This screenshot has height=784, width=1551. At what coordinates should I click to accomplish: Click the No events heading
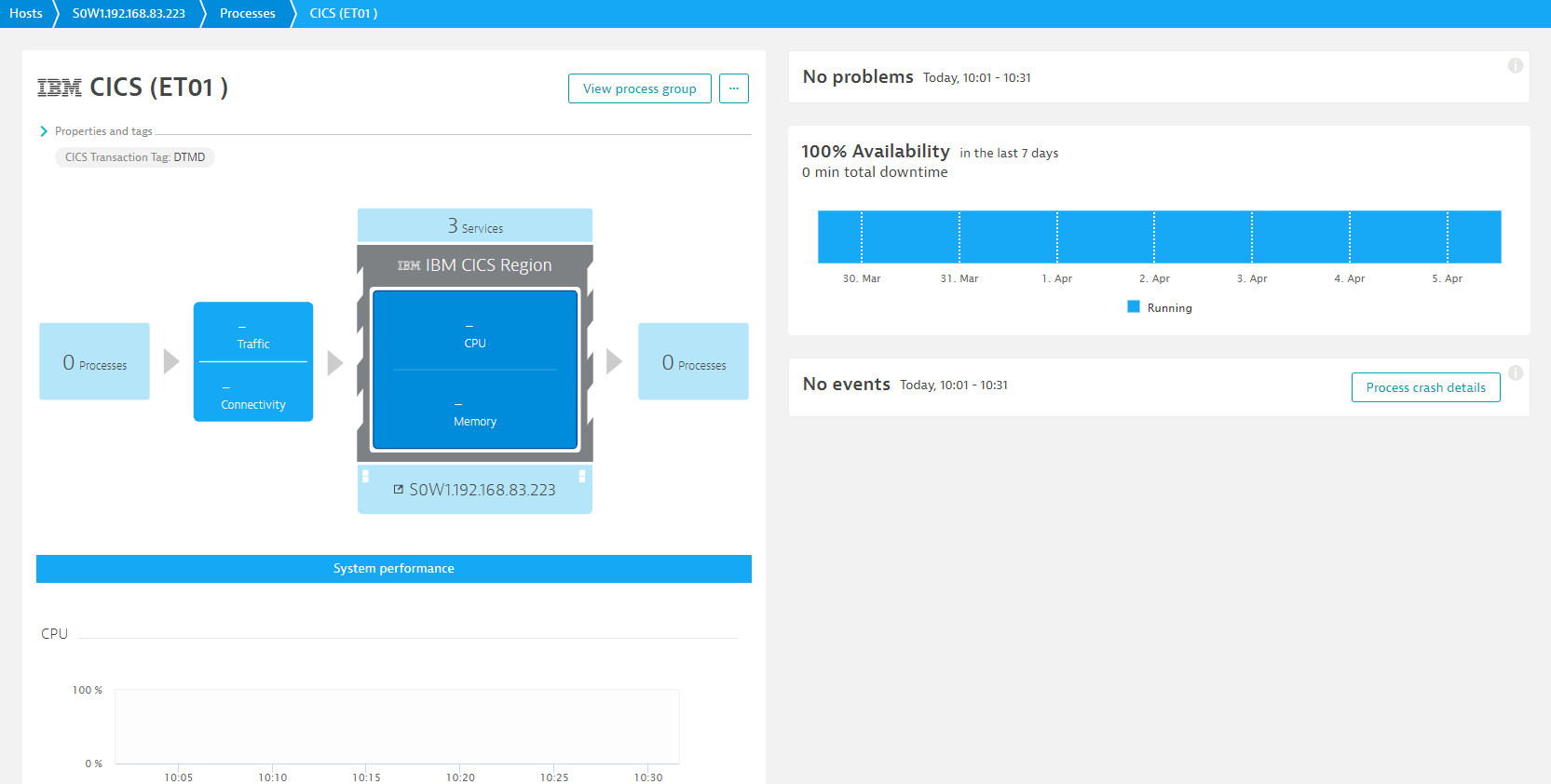(847, 384)
